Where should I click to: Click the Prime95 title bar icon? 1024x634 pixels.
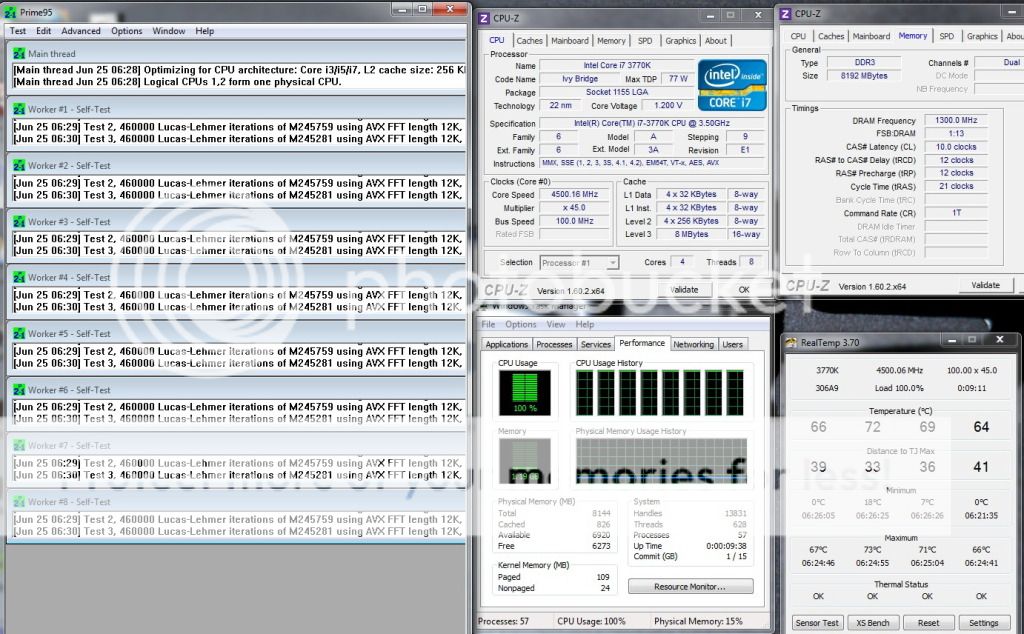[11, 12]
